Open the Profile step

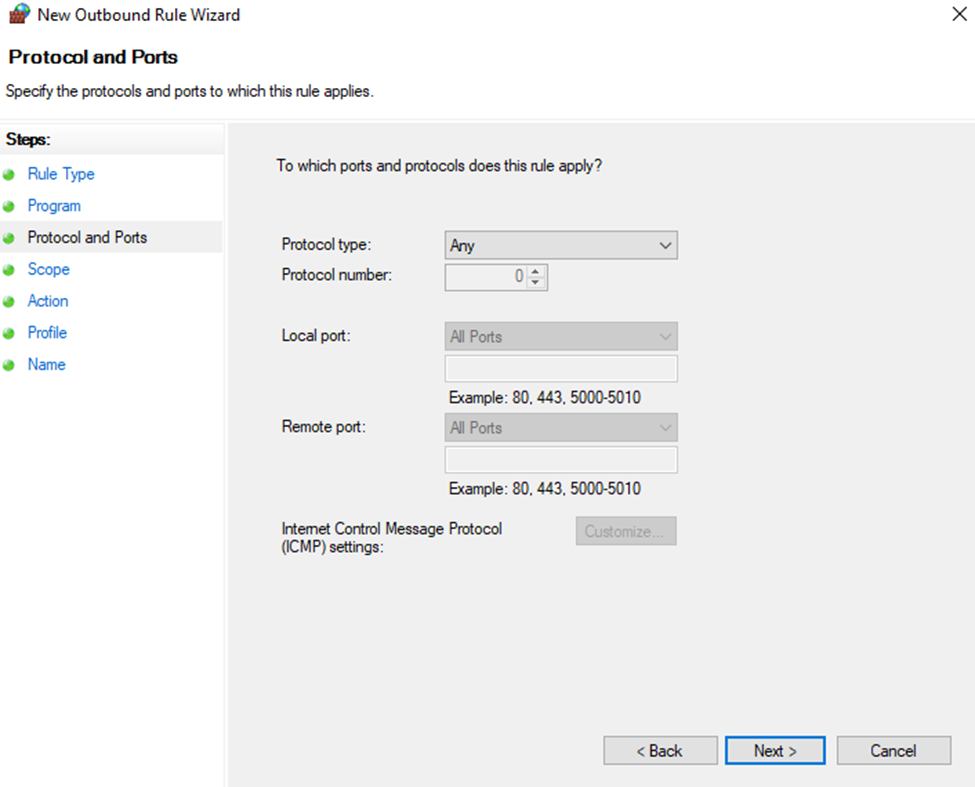tap(47, 333)
